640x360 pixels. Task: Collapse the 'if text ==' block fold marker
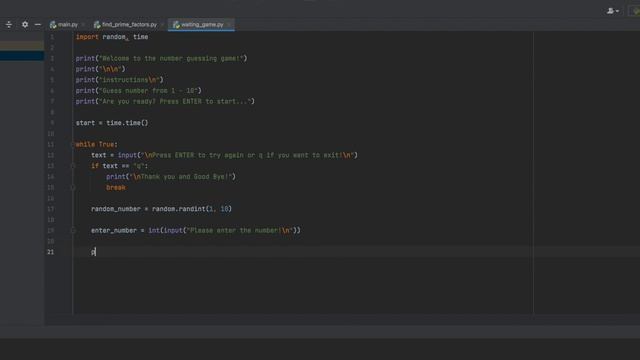coord(73,166)
